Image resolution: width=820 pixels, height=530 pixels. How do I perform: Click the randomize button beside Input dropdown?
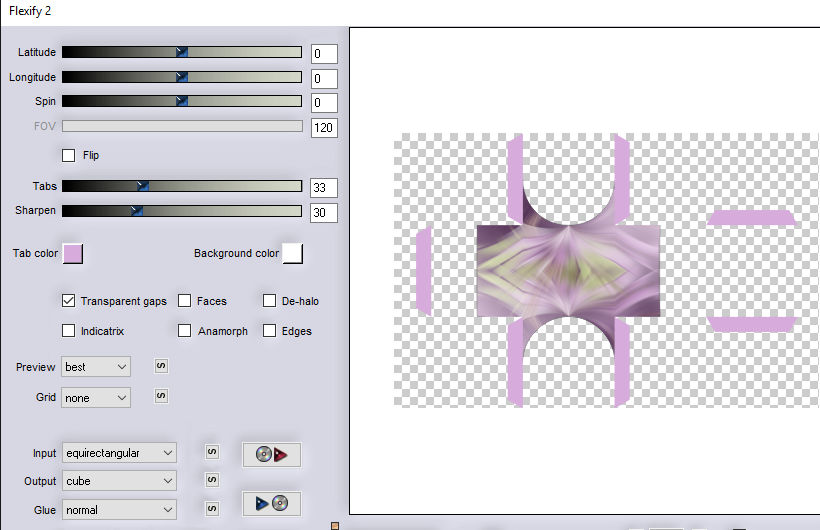(212, 452)
